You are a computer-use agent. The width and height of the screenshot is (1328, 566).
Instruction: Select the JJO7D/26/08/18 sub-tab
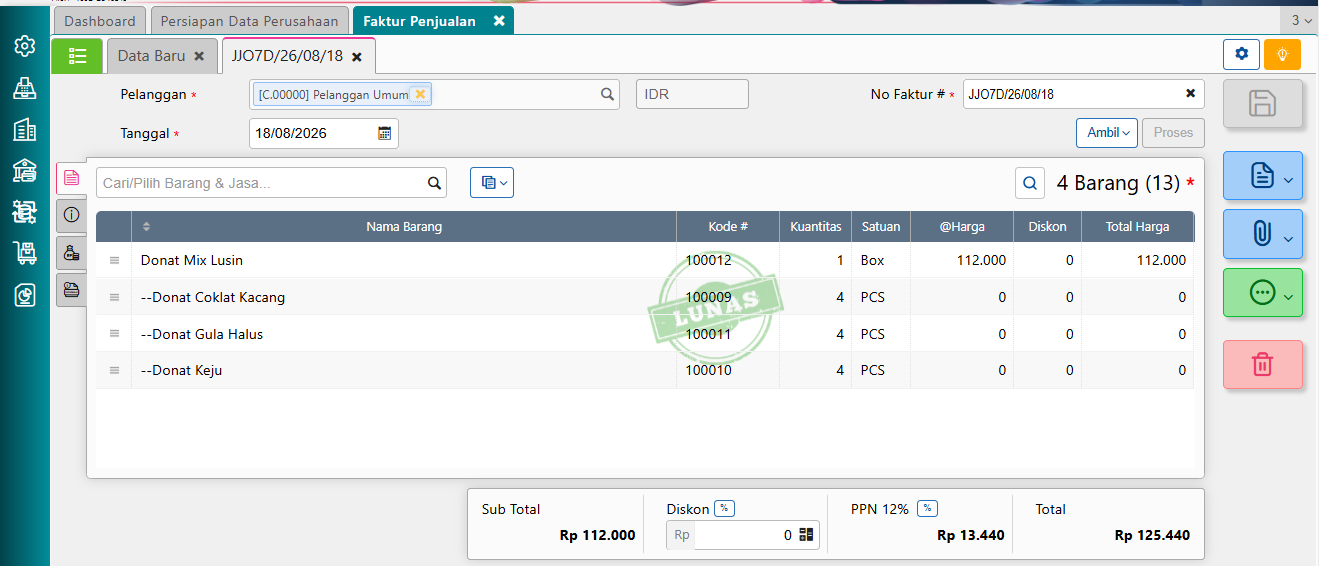(x=287, y=56)
